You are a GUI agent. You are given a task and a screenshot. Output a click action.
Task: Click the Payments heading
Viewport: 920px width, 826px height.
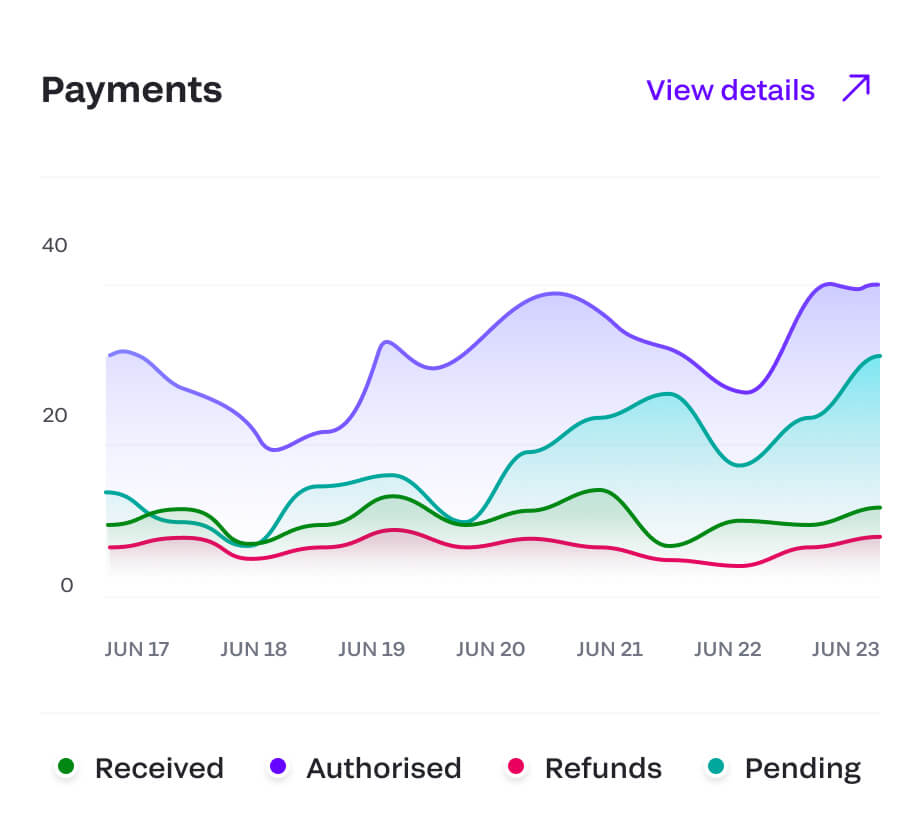132,90
